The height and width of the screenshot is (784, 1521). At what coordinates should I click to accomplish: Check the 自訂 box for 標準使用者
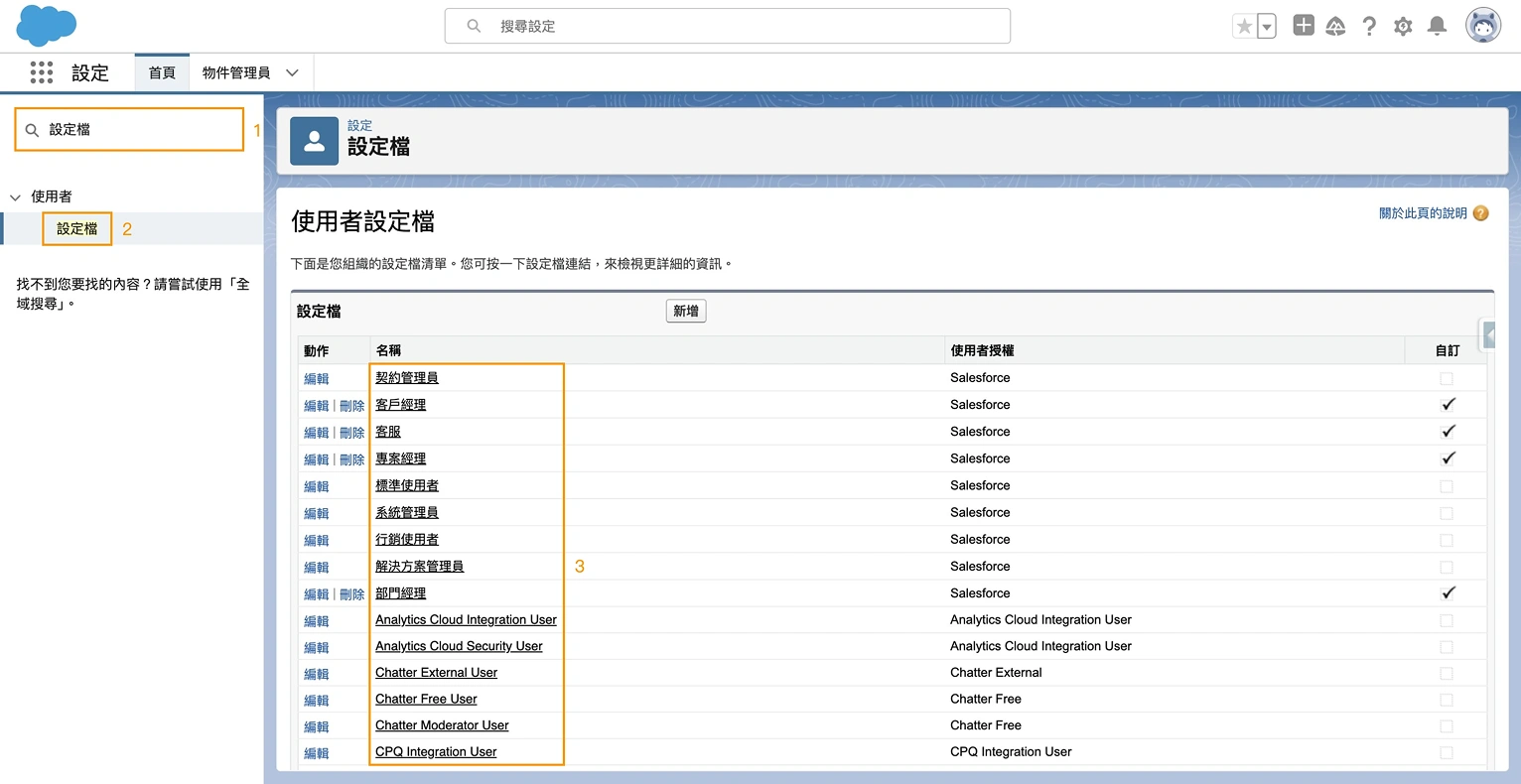(1447, 485)
